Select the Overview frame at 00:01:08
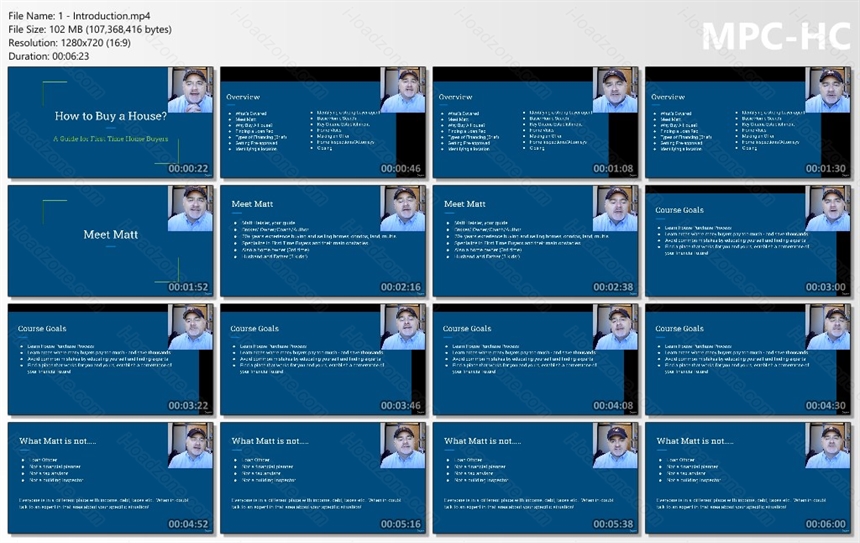This screenshot has height=543, width=860. click(x=535, y=122)
